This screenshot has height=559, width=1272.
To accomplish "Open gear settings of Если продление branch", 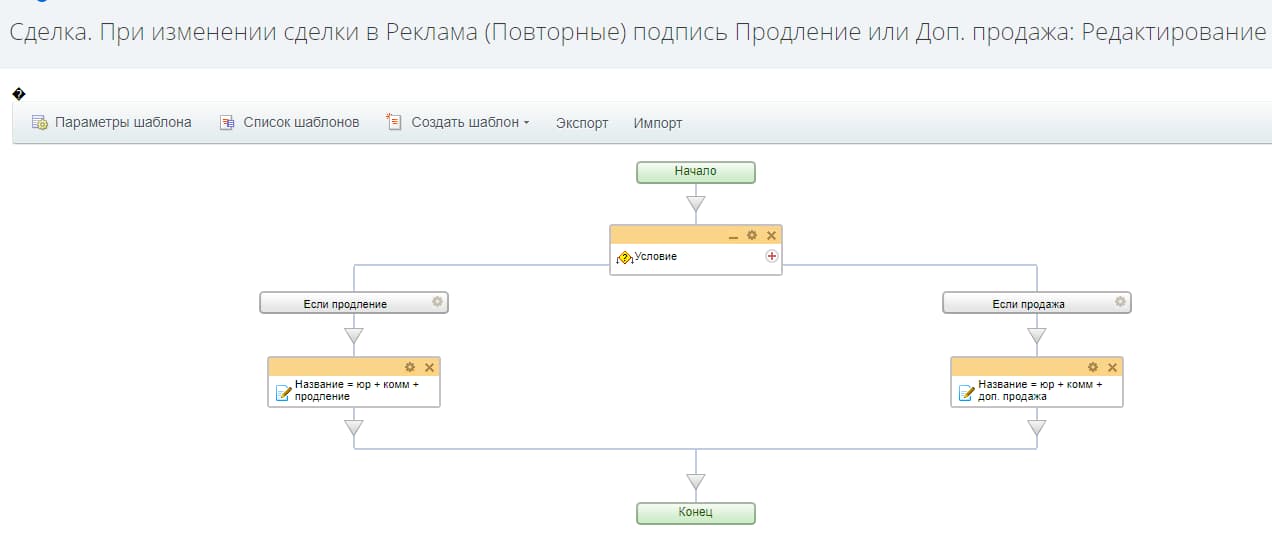I will 437,302.
